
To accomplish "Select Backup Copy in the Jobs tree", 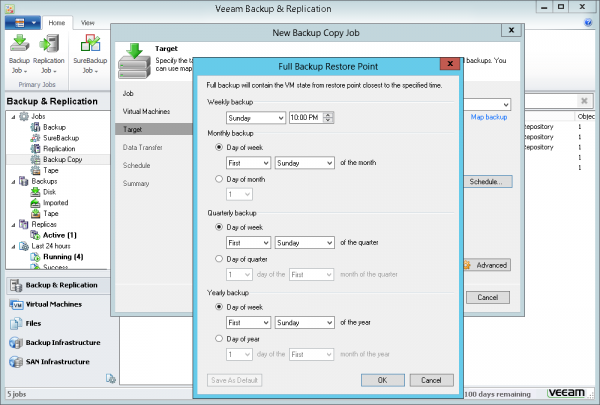I will coord(60,159).
